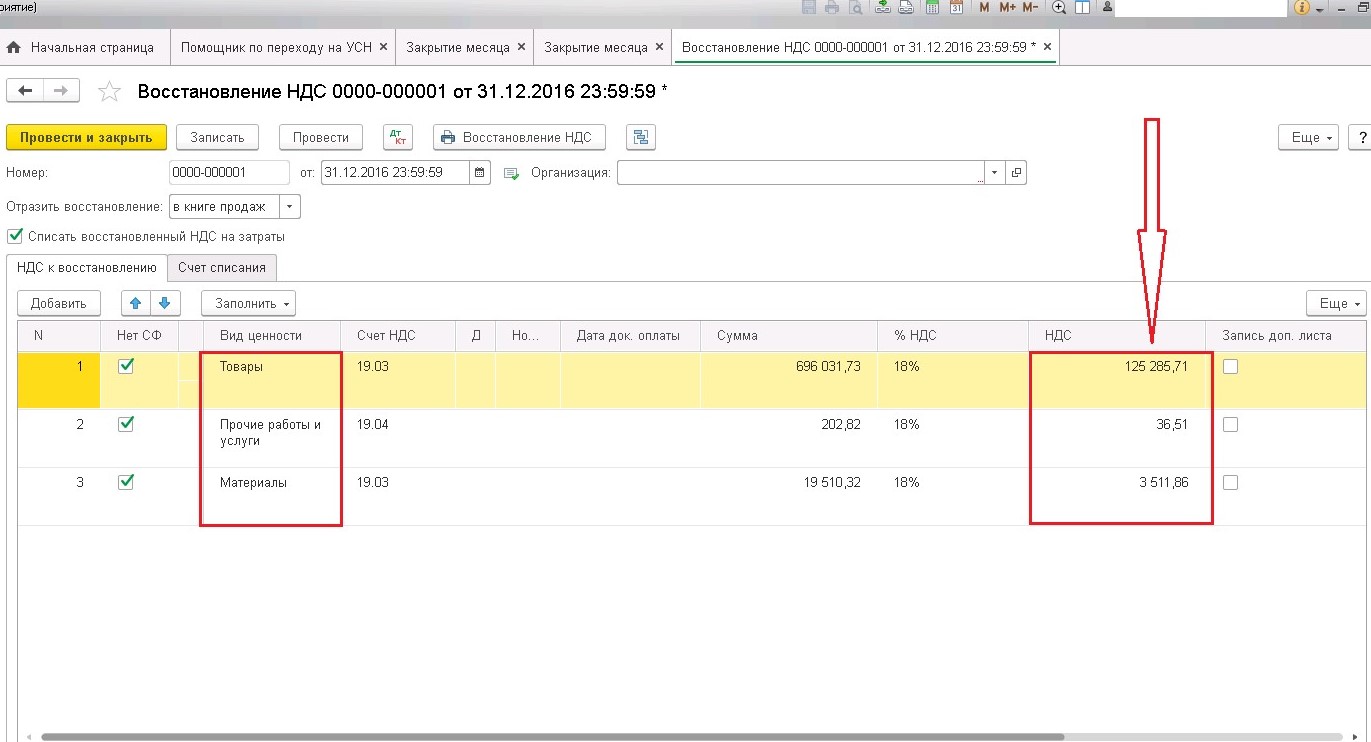The width and height of the screenshot is (1371, 742).
Task: Click the Print icon in top toolbar
Action: [833, 8]
